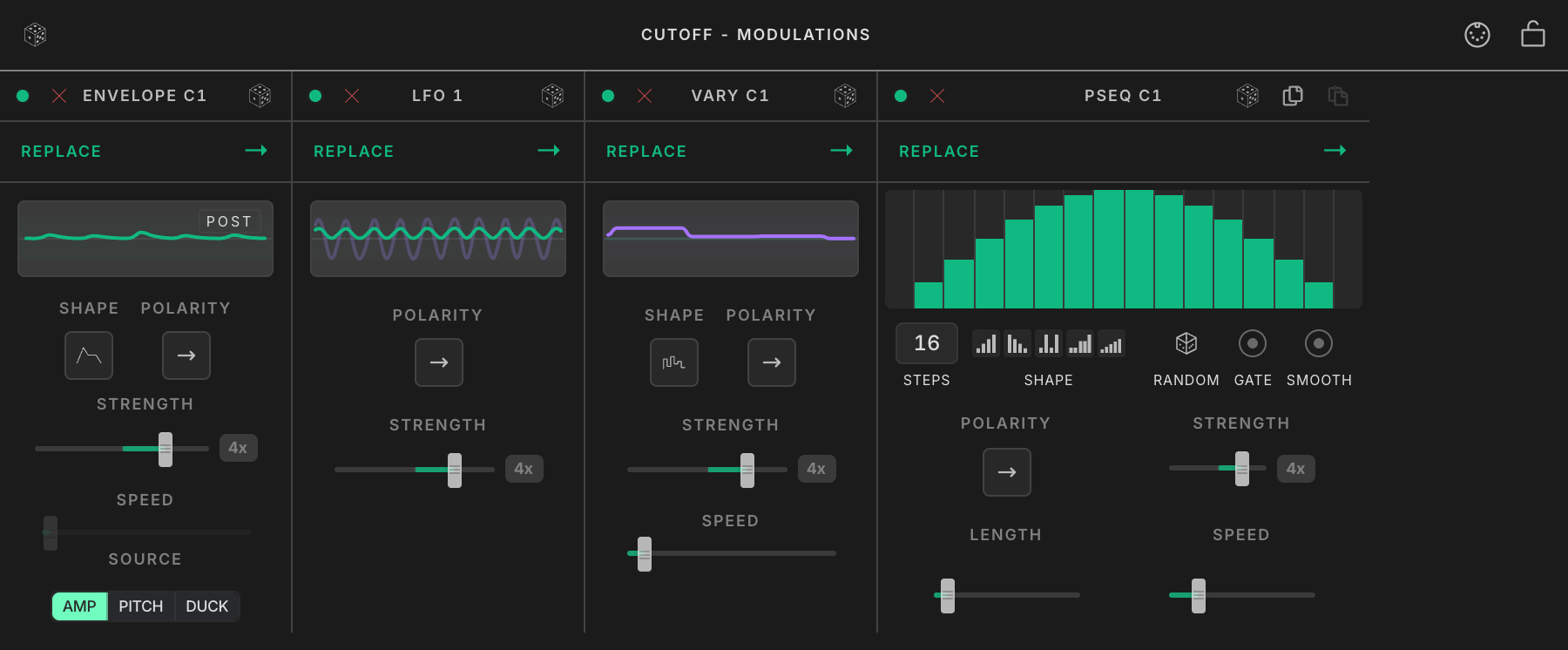1568x650 pixels.
Task: Toggle the LFO 1 green enable dot
Action: [x=315, y=96]
